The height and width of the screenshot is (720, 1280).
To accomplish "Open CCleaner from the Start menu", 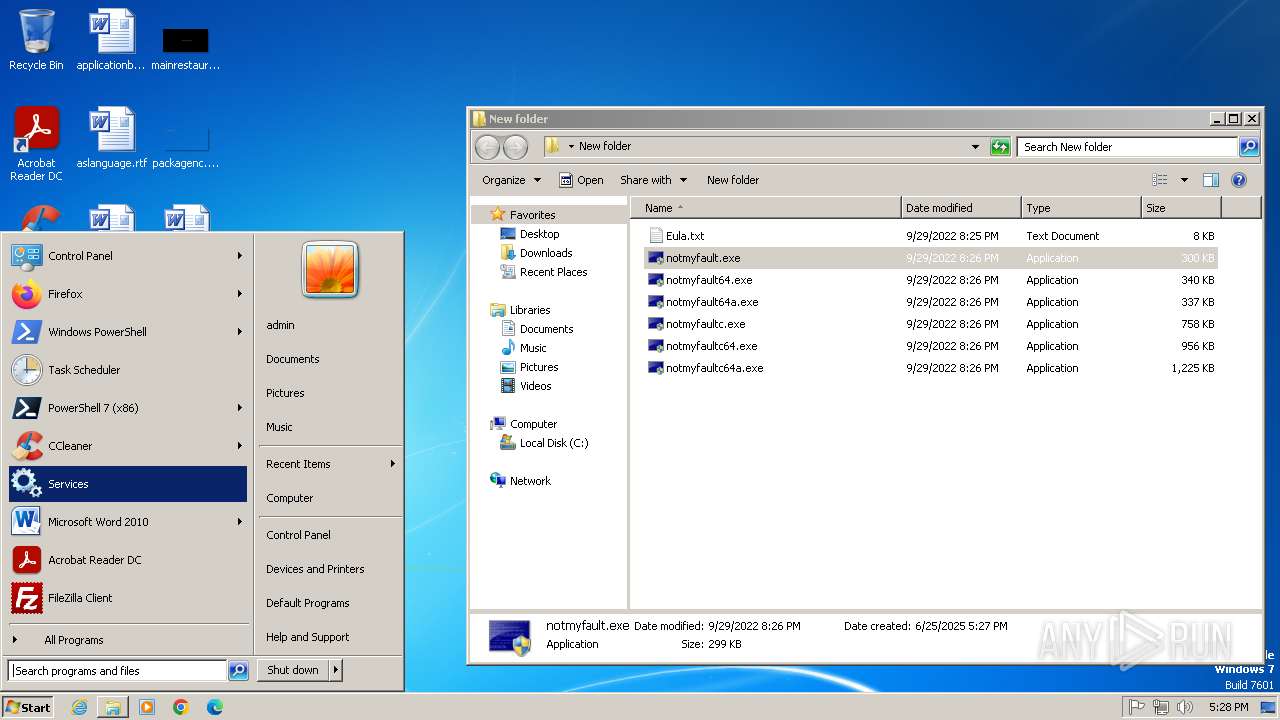I will click(x=127, y=446).
